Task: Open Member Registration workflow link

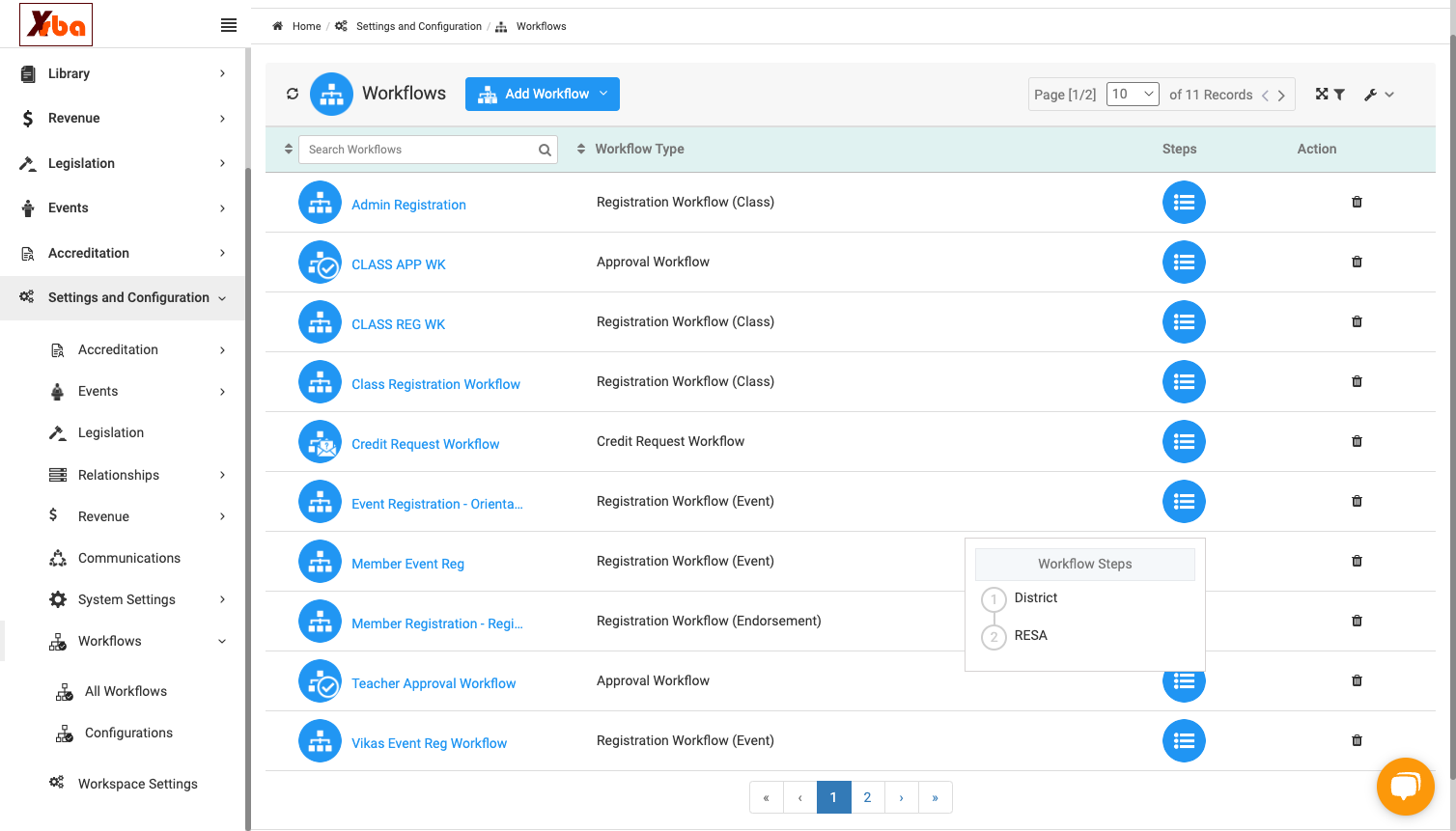Action: [437, 623]
